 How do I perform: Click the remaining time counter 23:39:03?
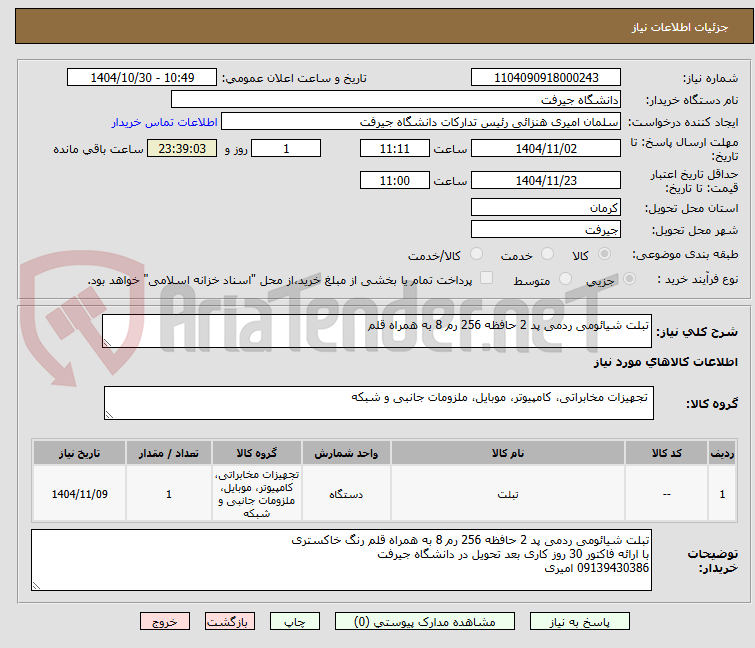[182, 149]
